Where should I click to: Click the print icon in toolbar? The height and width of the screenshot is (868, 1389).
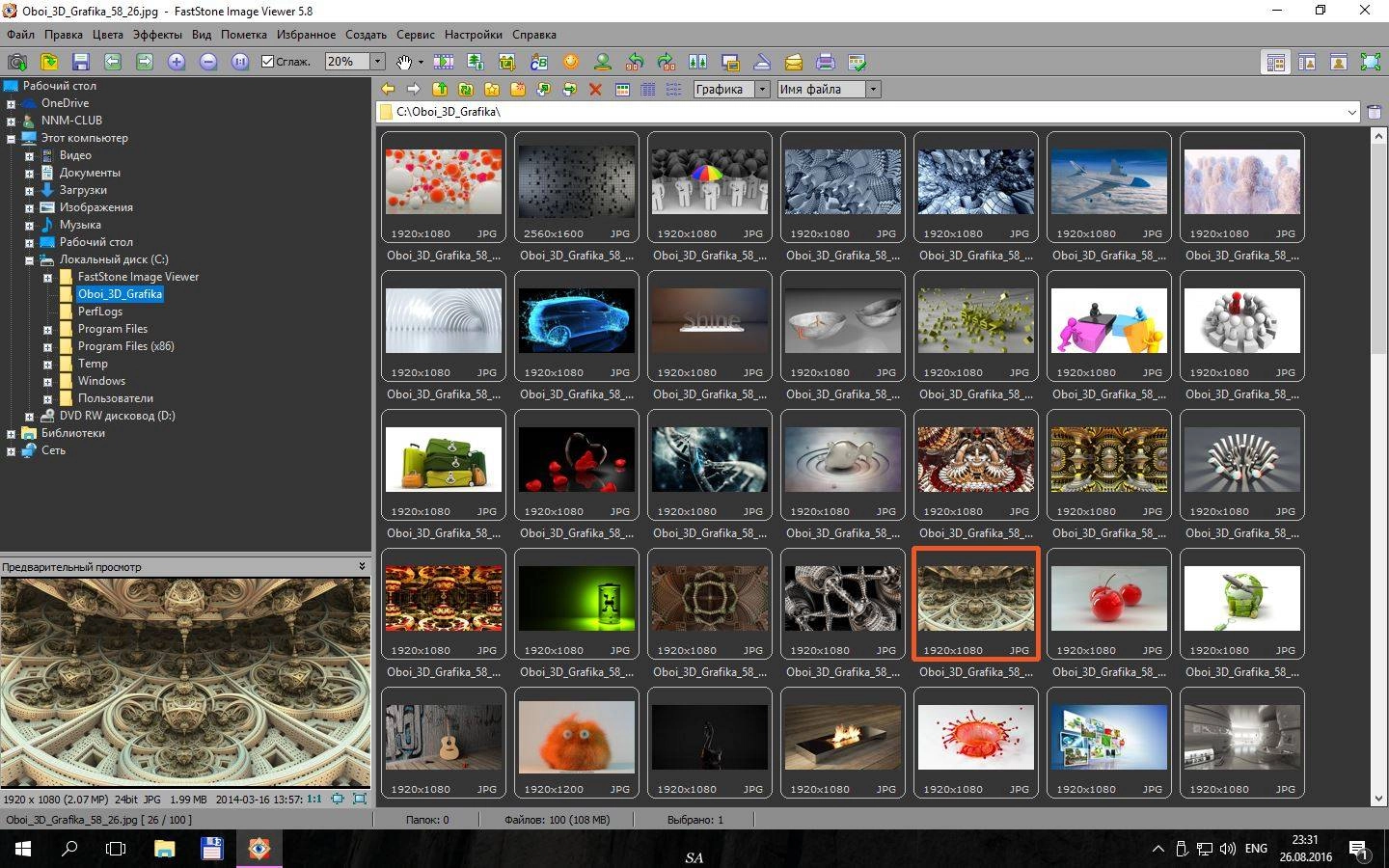(826, 62)
